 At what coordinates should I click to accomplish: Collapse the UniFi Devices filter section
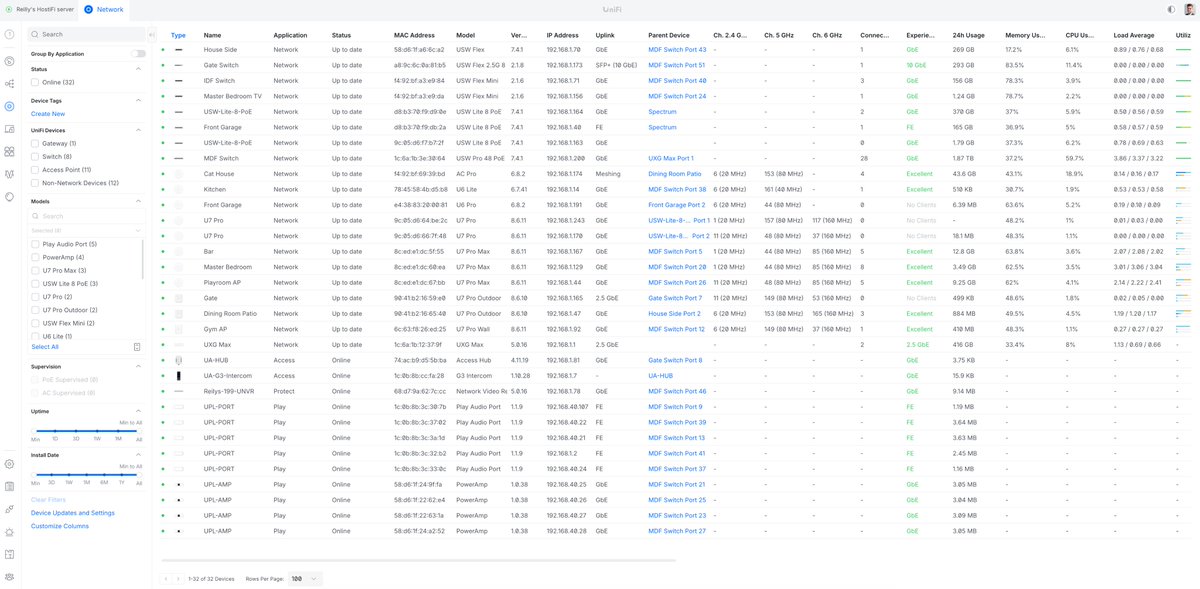point(138,130)
